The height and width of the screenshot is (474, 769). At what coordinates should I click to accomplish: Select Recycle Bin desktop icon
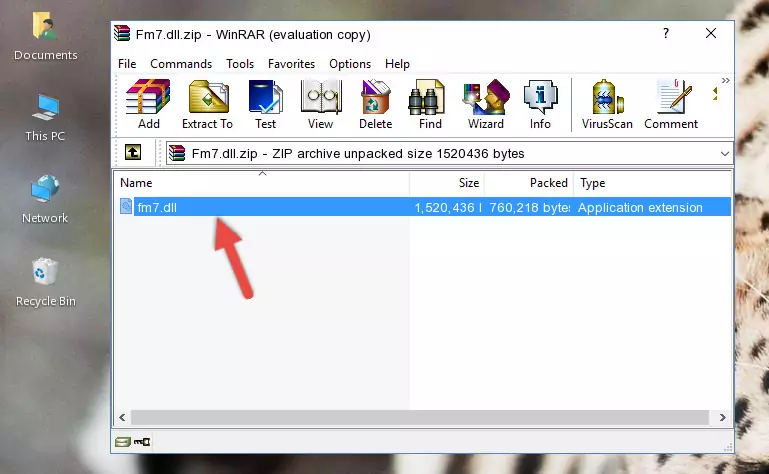click(45, 283)
